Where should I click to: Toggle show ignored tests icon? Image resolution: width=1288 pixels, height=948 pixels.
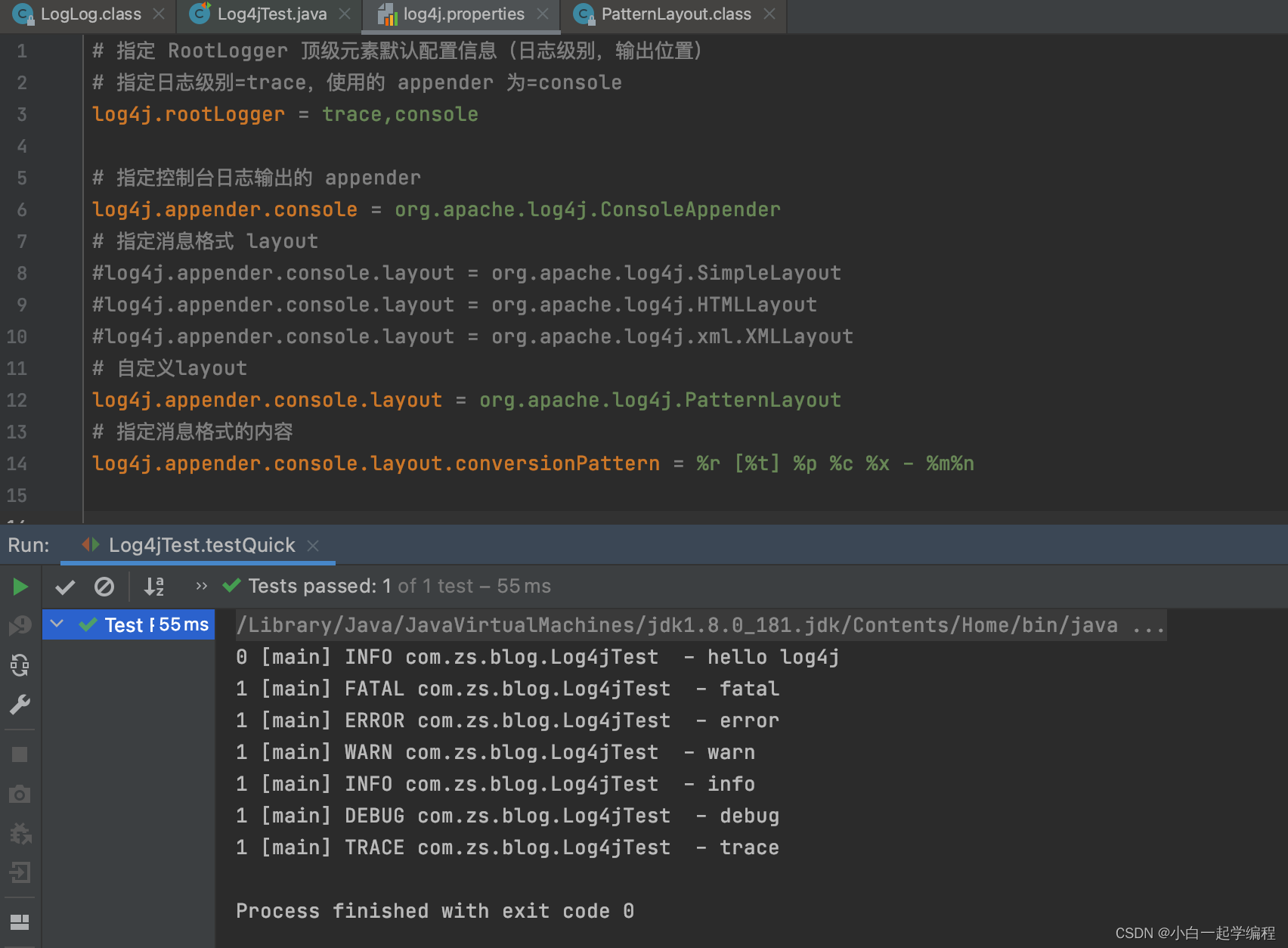coord(104,587)
